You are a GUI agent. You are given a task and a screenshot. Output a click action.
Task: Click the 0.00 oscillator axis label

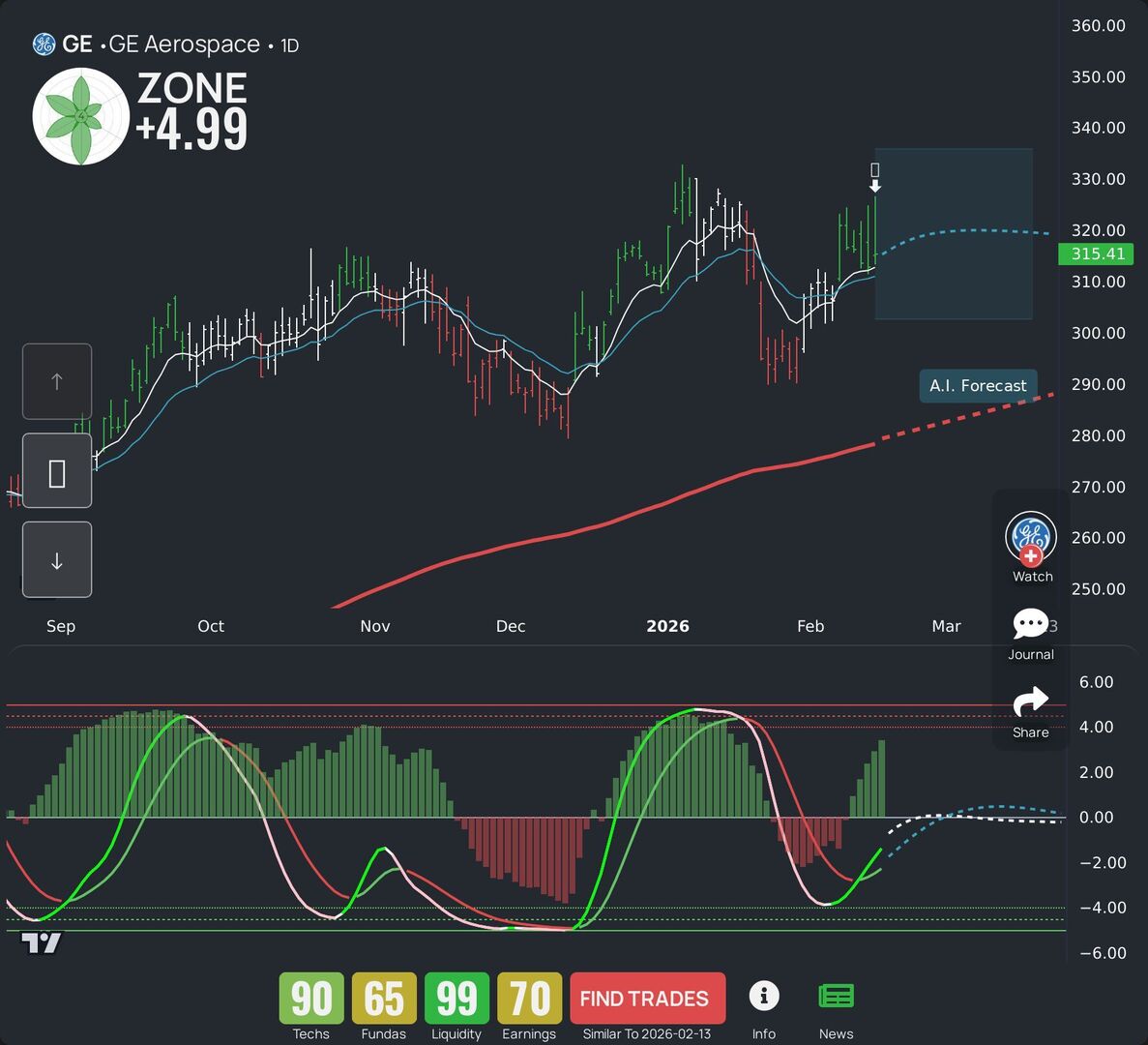pos(1096,818)
